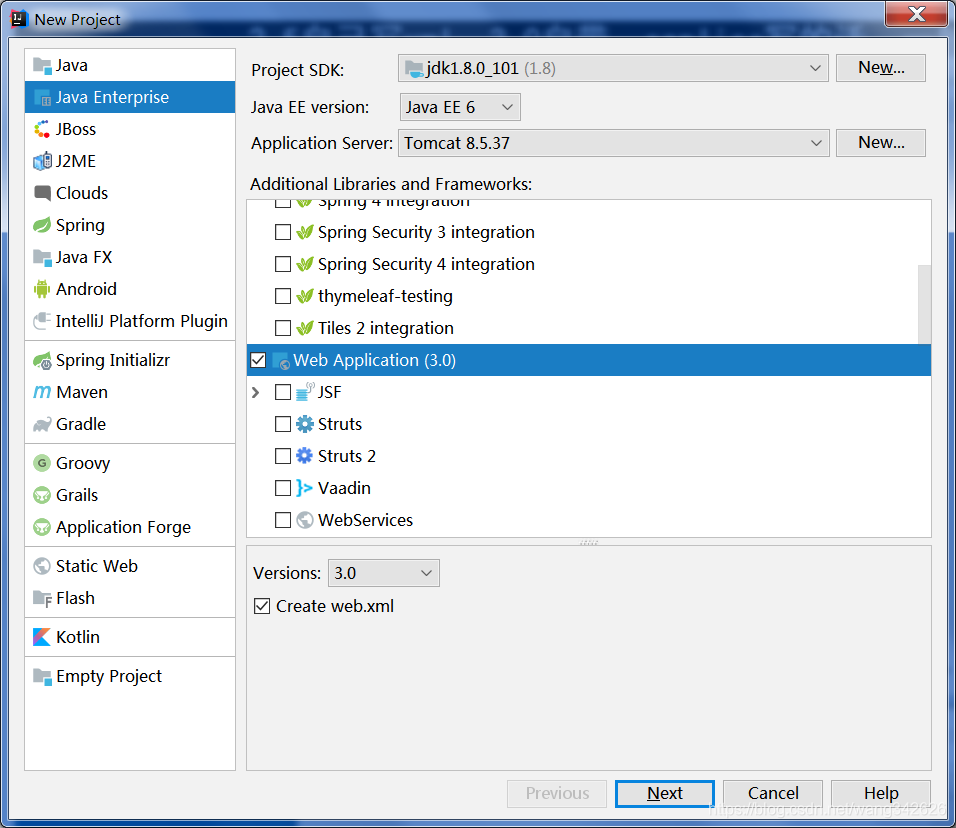Click the Kotlin K icon
This screenshot has height=828, width=956.
click(x=42, y=637)
